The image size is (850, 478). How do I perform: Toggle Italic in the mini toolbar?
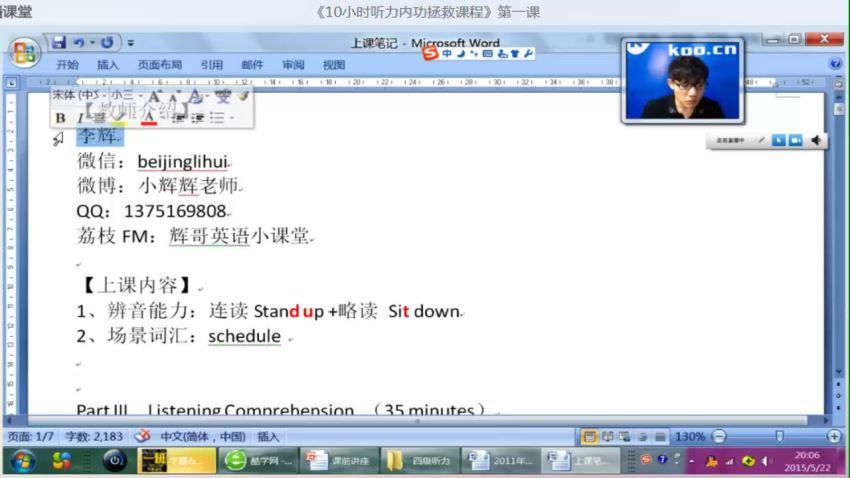point(80,118)
